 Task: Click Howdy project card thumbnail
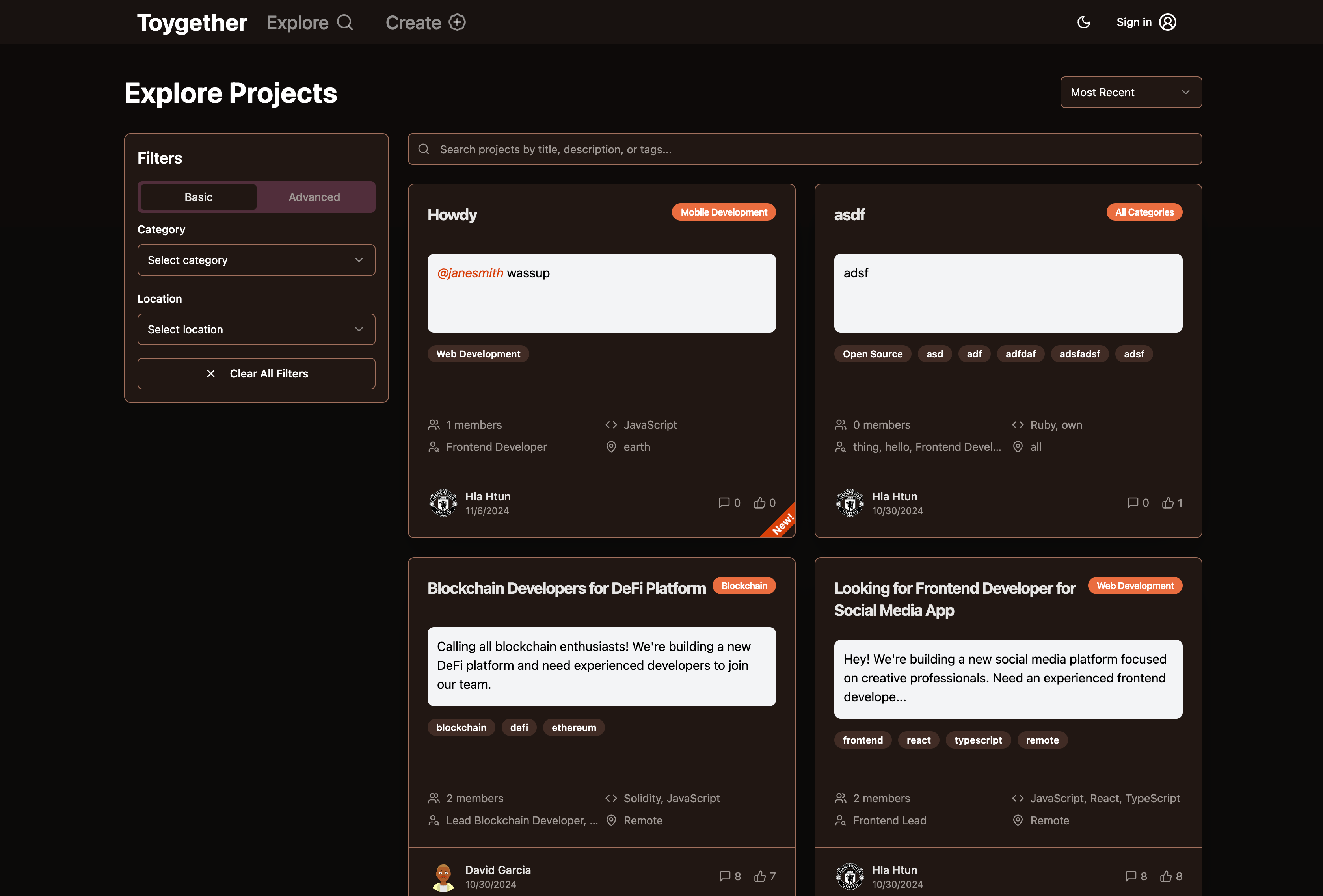click(x=601, y=293)
